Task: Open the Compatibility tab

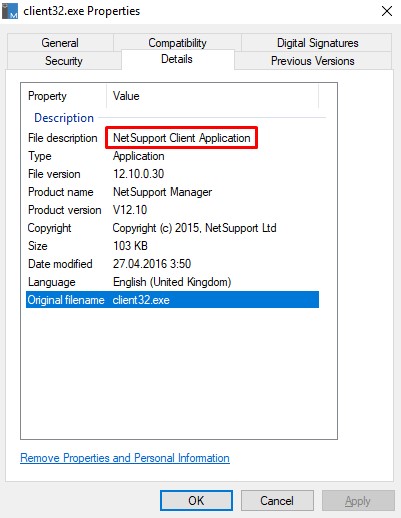Action: point(177,43)
